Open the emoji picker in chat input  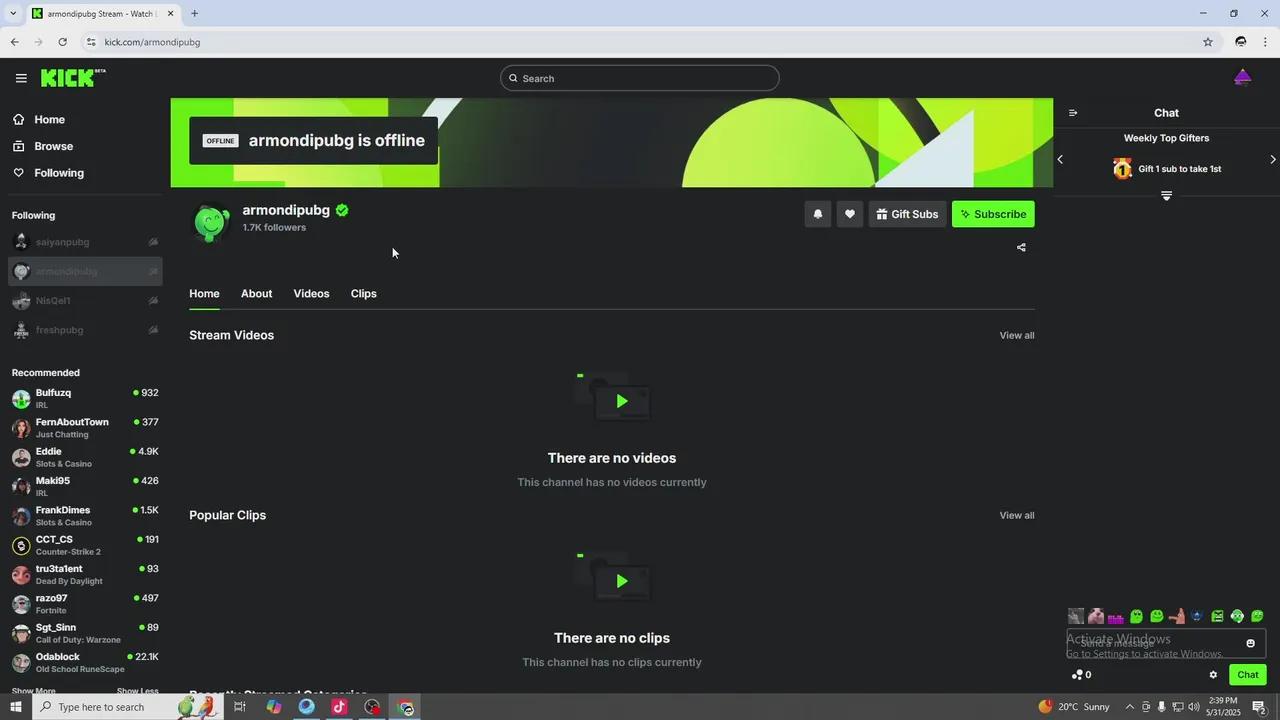tap(1250, 643)
